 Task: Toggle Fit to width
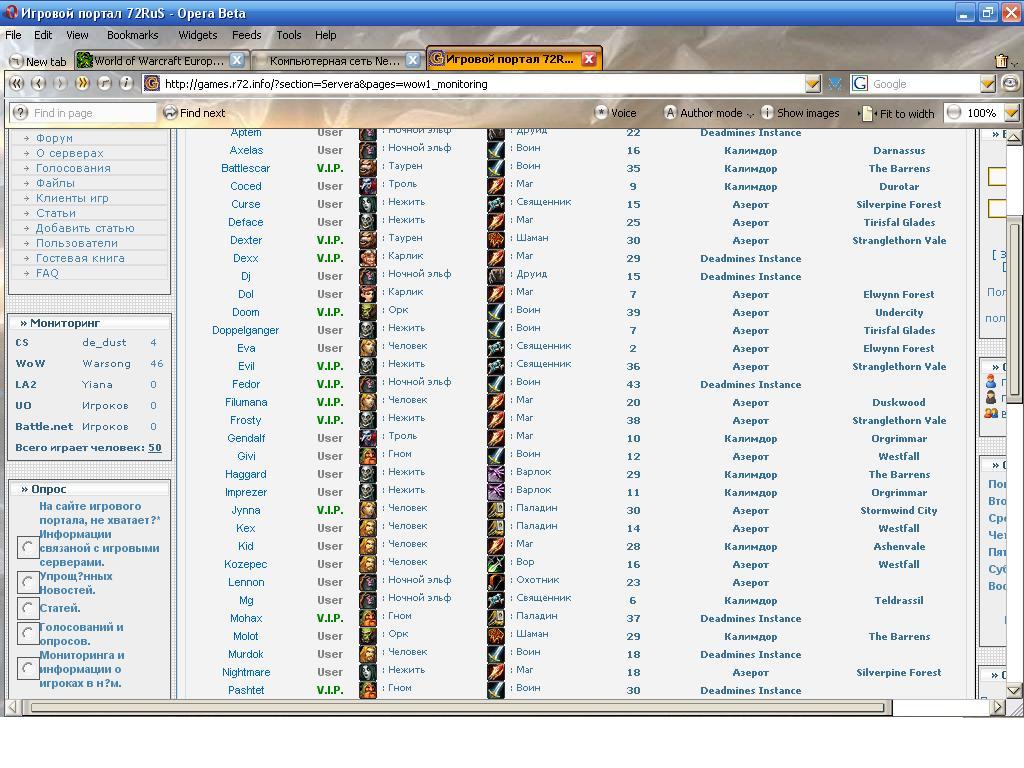[x=899, y=114]
